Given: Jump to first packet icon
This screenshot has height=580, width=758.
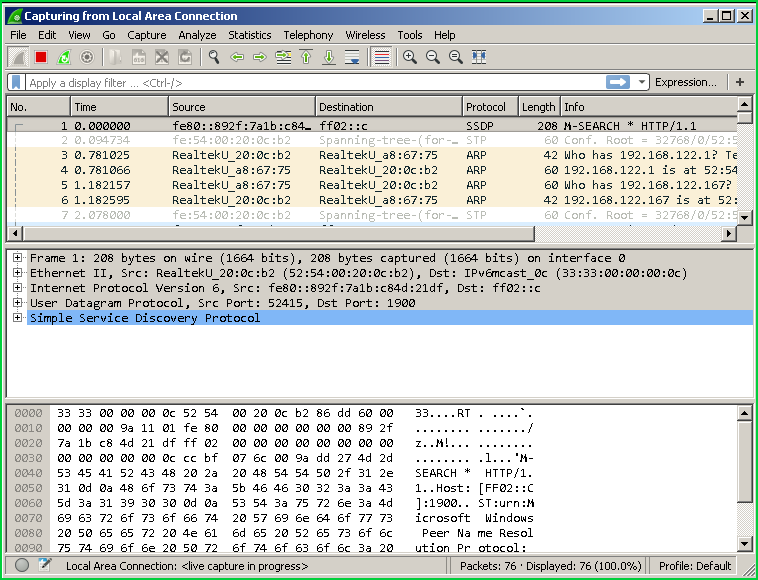Looking at the screenshot, I should [306, 58].
